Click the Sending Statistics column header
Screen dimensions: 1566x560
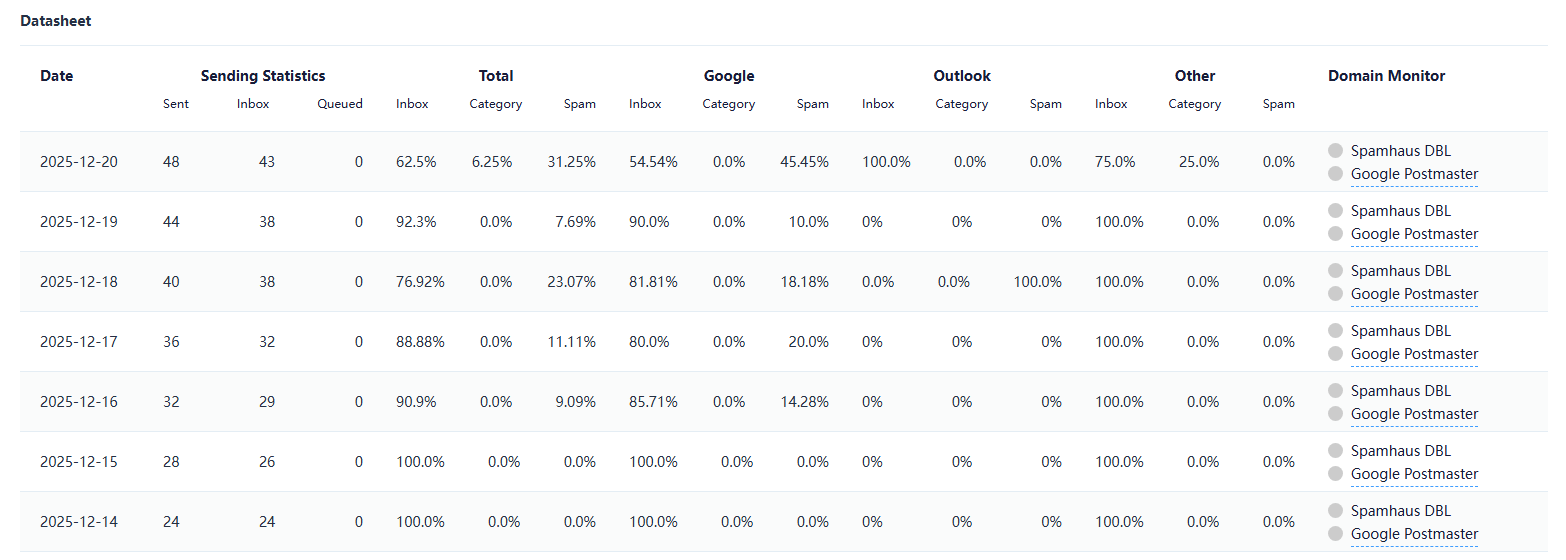pos(263,76)
